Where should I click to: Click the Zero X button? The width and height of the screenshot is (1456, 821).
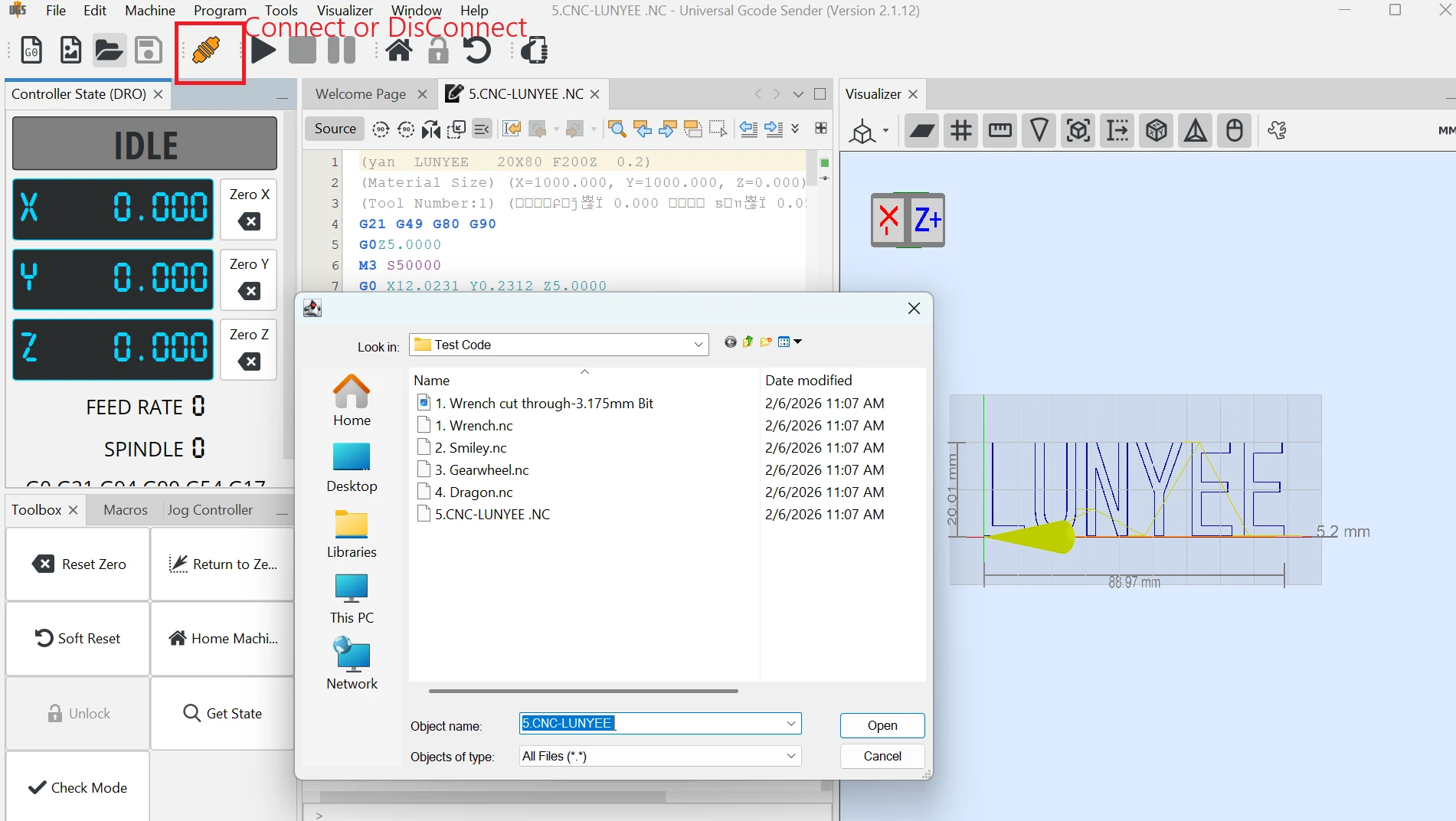click(x=249, y=209)
